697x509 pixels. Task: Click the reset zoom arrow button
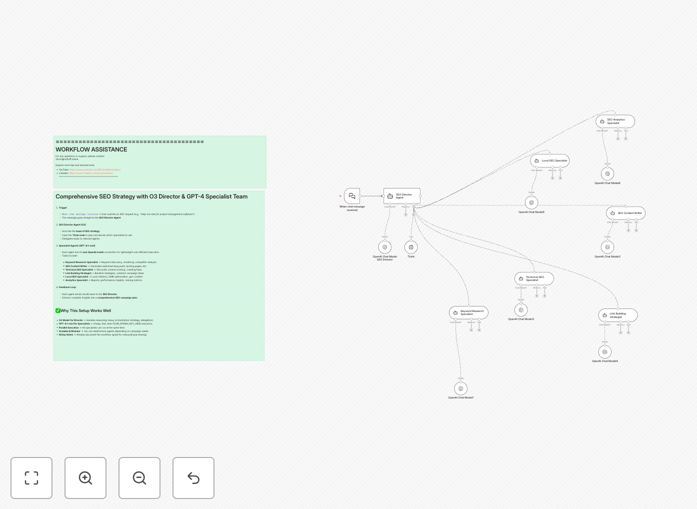tap(193, 478)
